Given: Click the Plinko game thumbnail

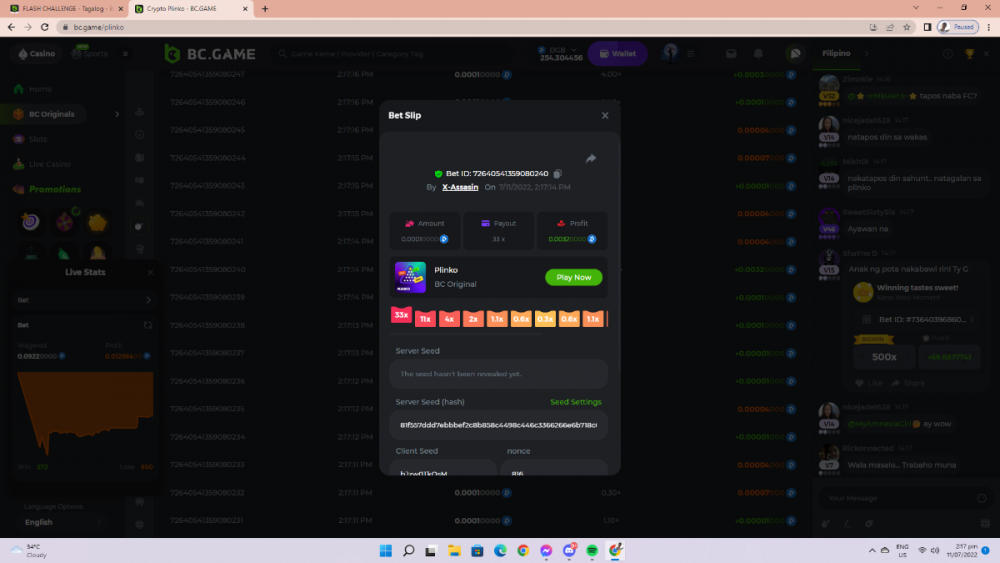Looking at the screenshot, I should pyautogui.click(x=410, y=277).
